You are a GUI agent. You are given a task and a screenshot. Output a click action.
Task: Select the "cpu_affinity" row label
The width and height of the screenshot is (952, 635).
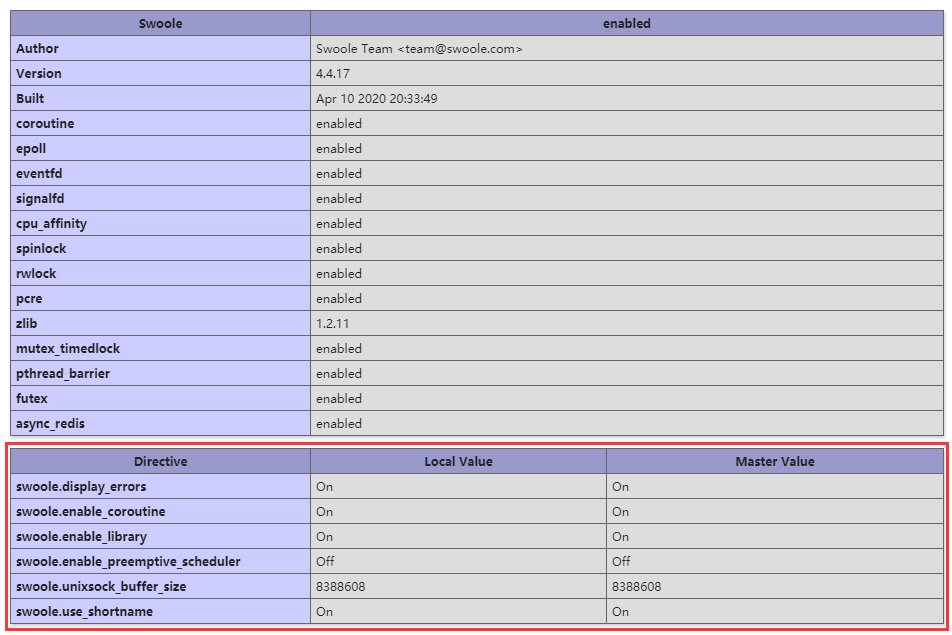[52, 223]
